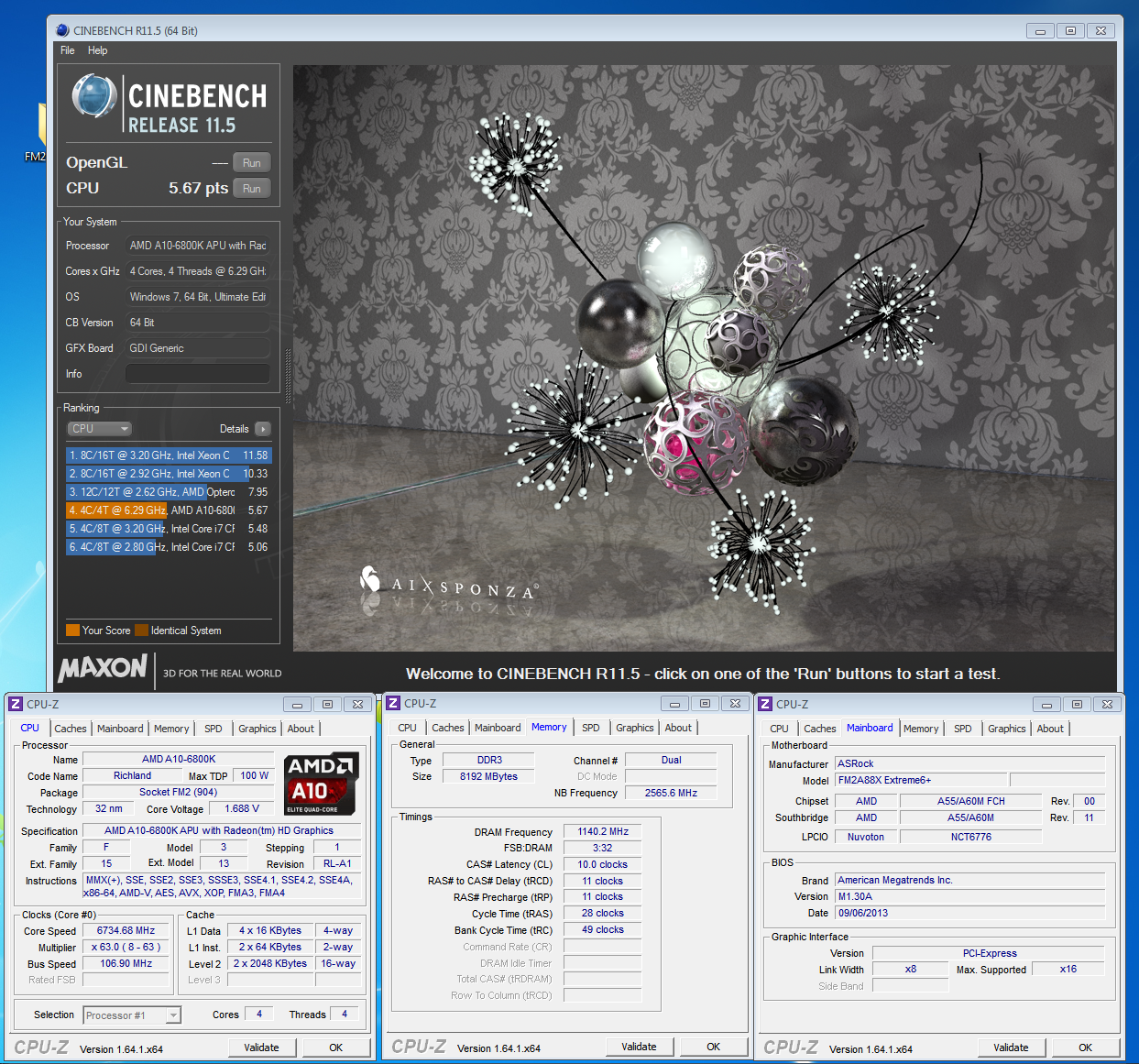Run the OpenGL benchmark
This screenshot has width=1139, height=1064.
click(251, 162)
